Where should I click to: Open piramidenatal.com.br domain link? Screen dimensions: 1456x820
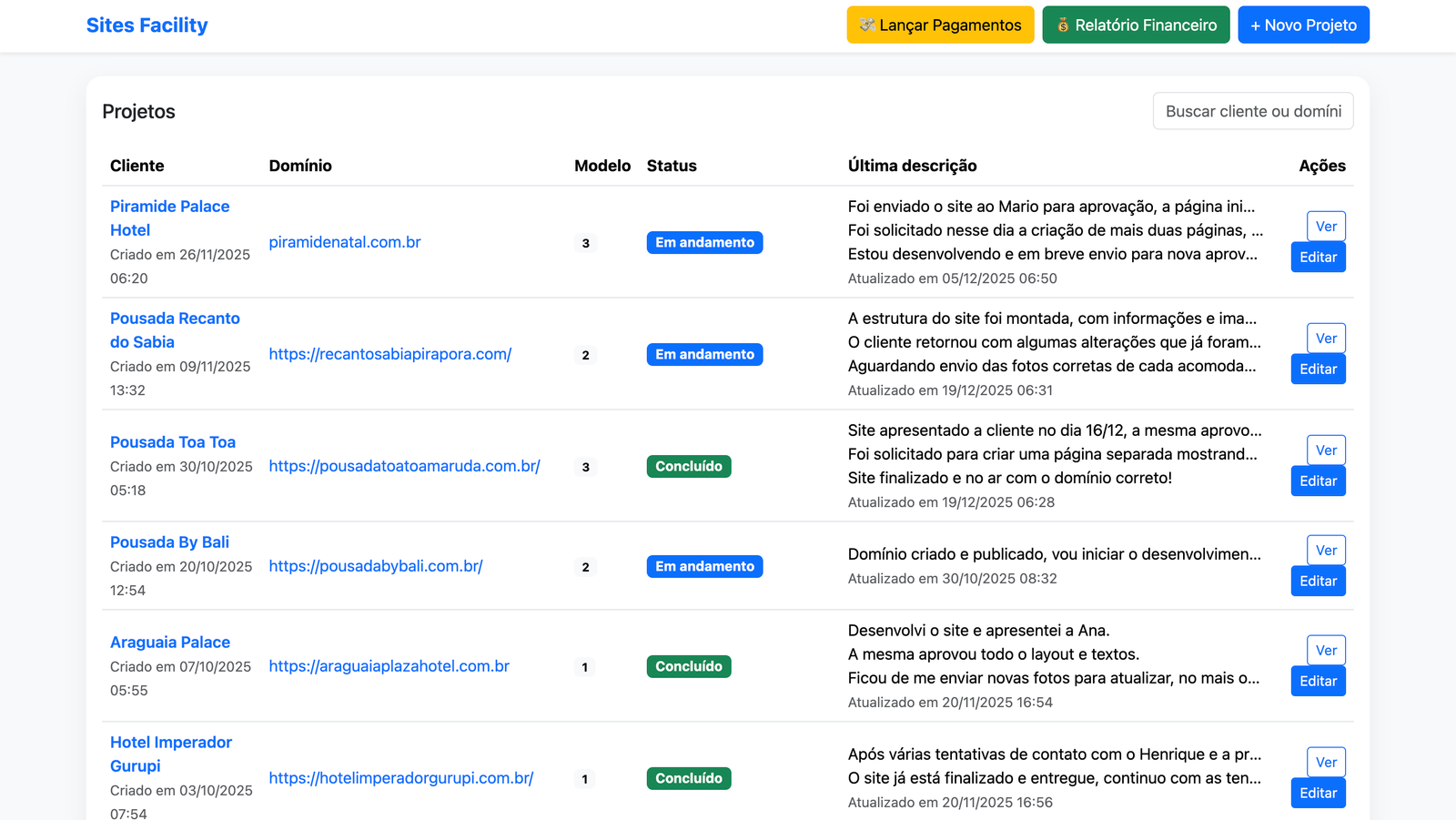(x=344, y=242)
